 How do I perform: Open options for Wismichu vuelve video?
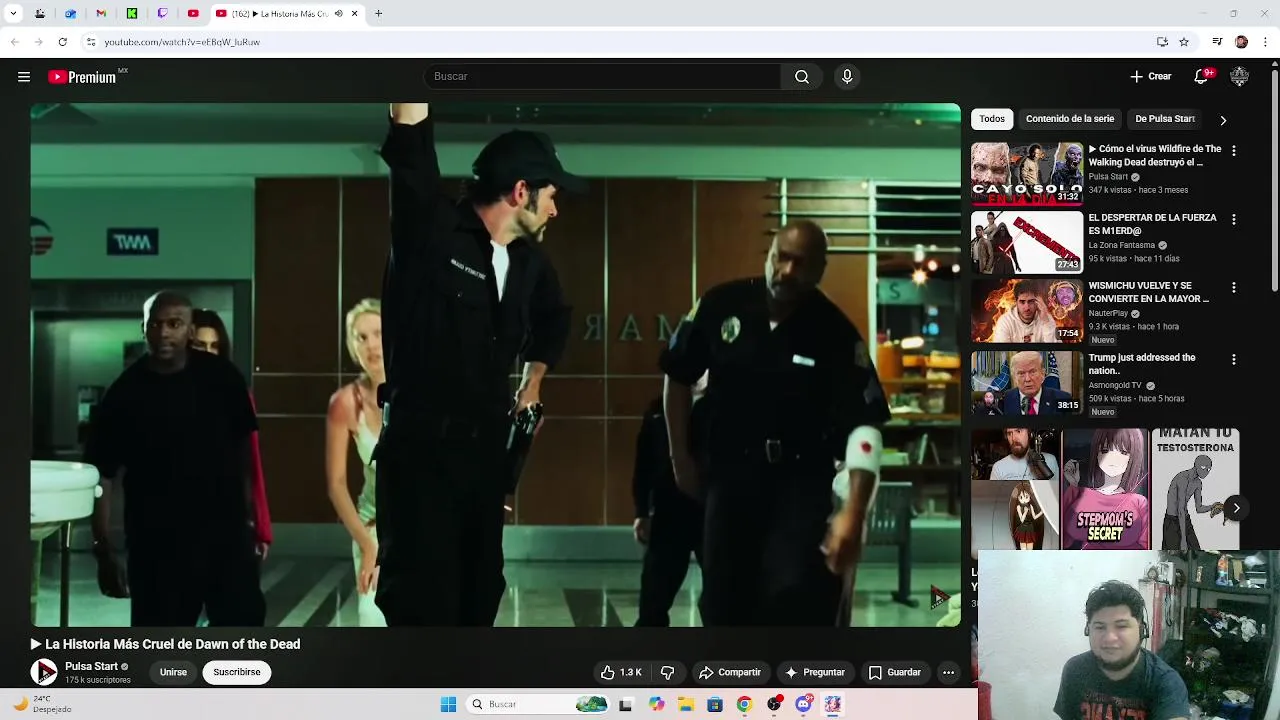point(1234,287)
